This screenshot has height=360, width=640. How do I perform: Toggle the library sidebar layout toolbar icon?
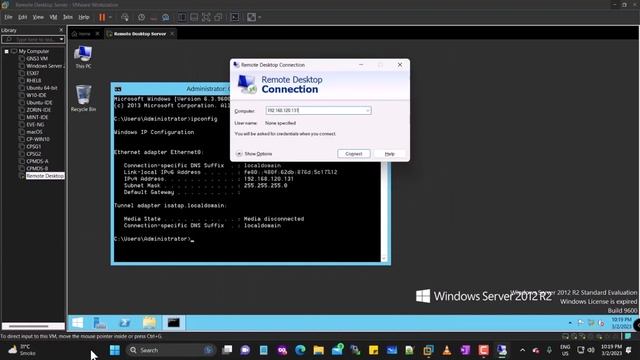pos(182,17)
